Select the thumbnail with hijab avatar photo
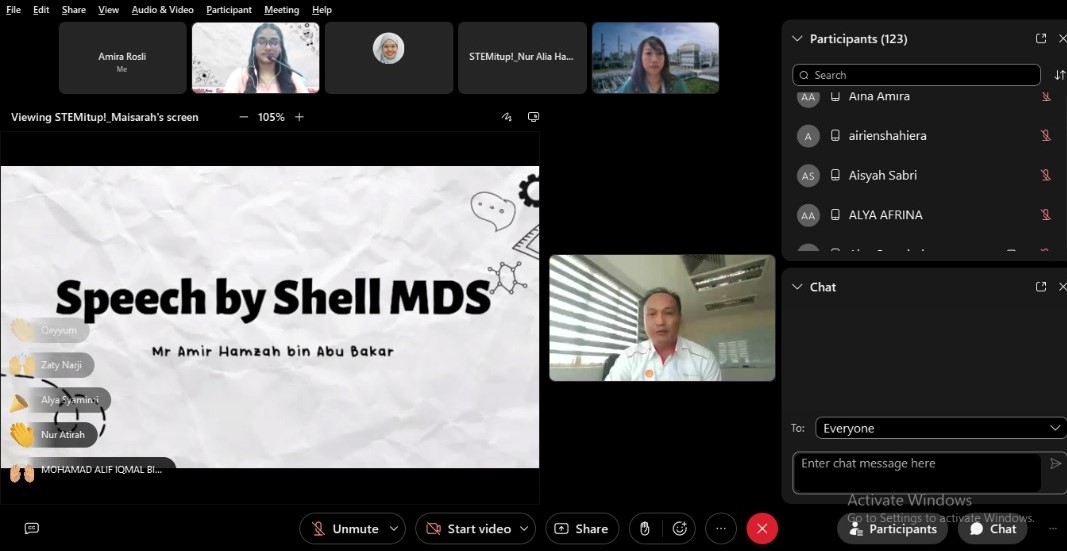Viewport: 1067px width, 551px height. 389,58
